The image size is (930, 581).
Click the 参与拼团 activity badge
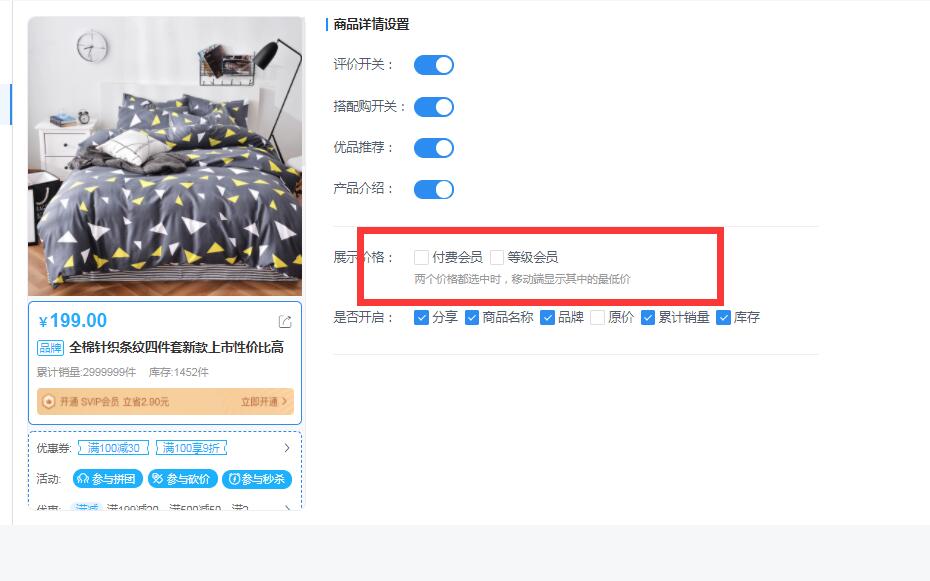[x=107, y=478]
